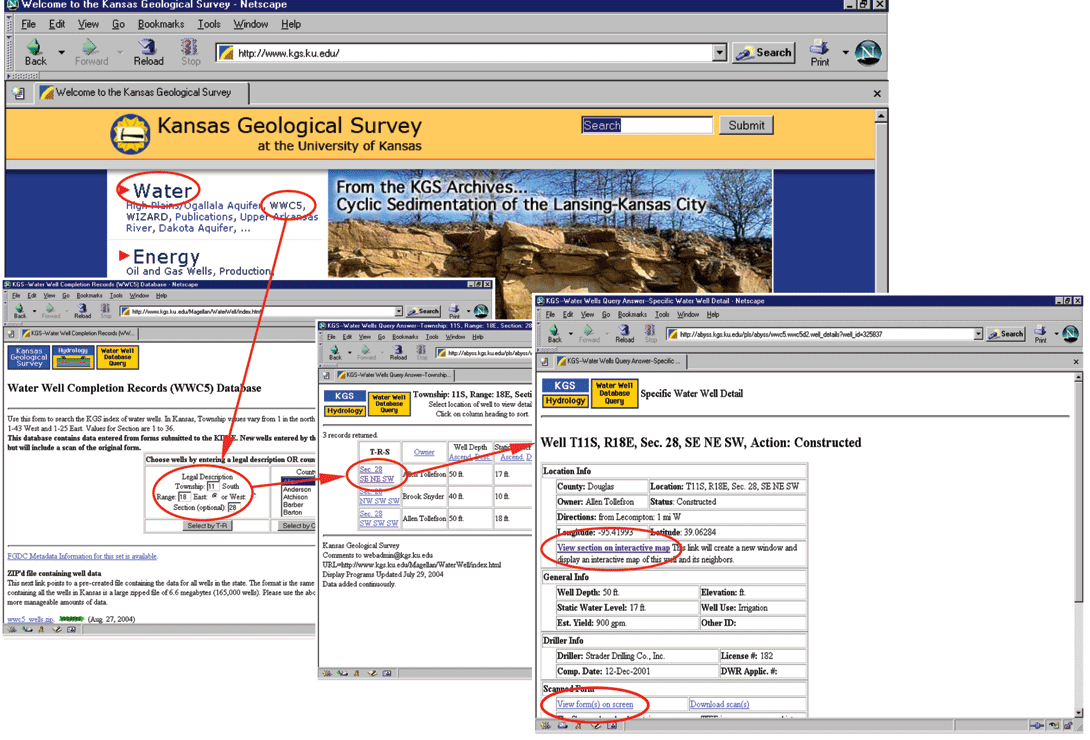Sort by Owner column header link
Viewport: 1090px width, 740px height.
tap(424, 452)
